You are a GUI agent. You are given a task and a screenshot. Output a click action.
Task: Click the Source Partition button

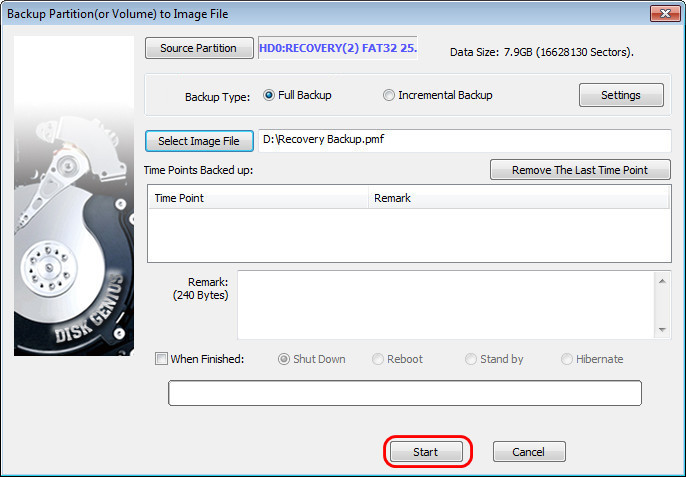(x=198, y=48)
